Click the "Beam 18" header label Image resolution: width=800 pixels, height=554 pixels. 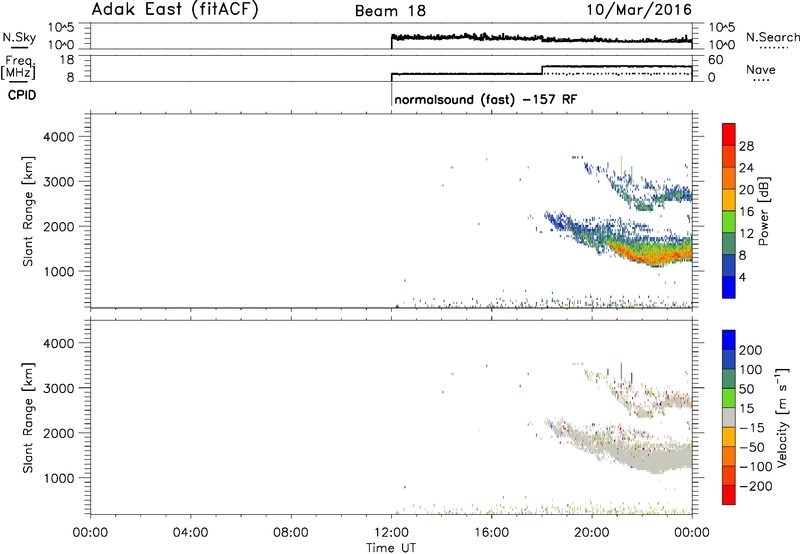(x=390, y=11)
